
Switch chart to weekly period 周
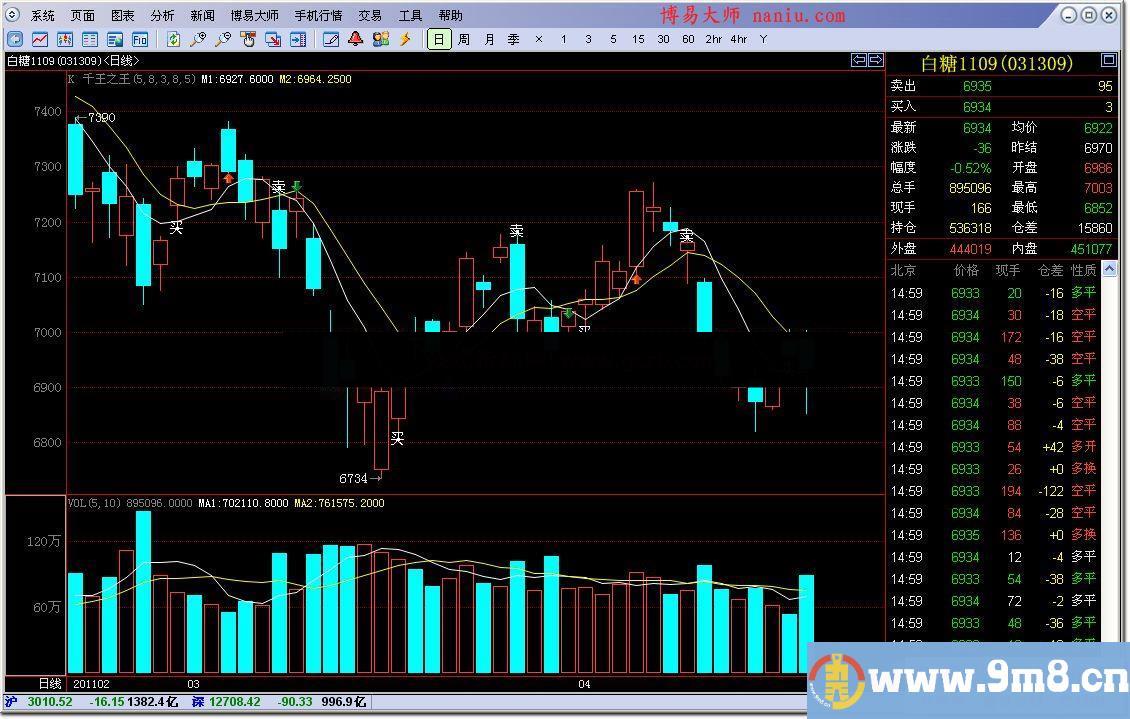pos(464,39)
